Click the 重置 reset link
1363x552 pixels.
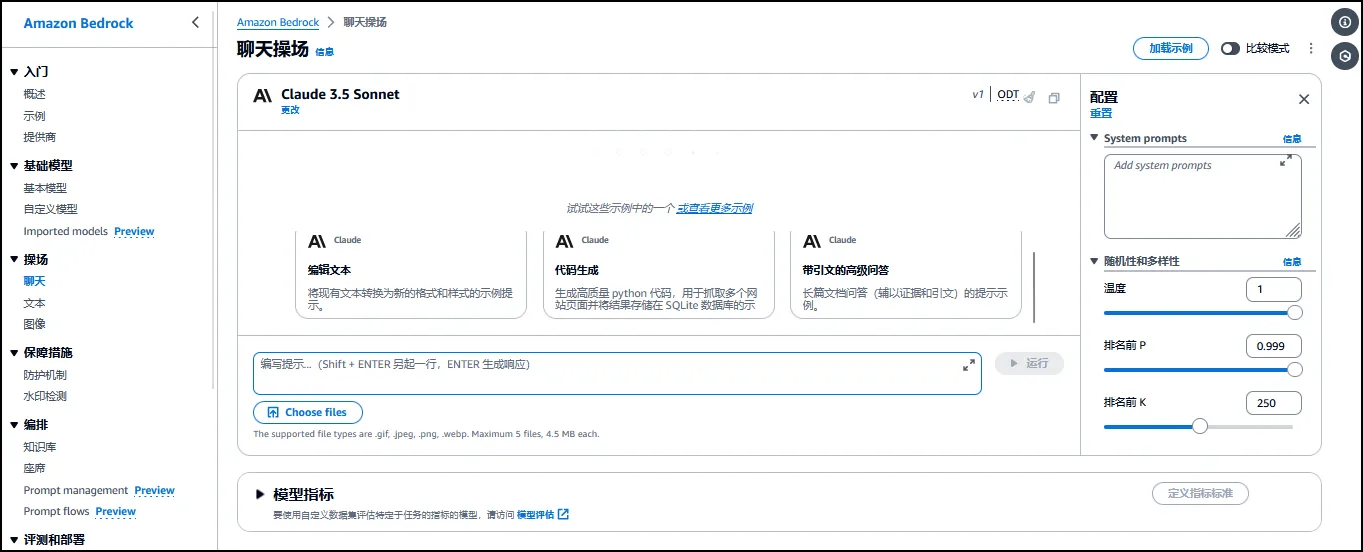tap(1101, 114)
